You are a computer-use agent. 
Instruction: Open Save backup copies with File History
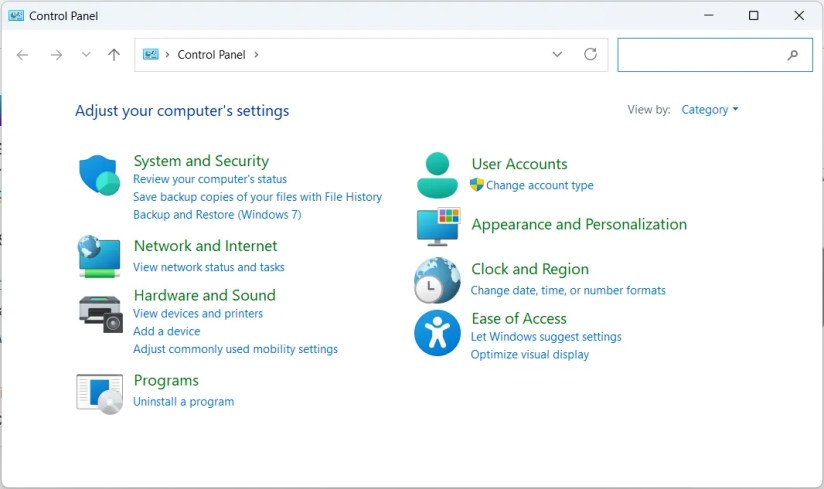tap(258, 197)
